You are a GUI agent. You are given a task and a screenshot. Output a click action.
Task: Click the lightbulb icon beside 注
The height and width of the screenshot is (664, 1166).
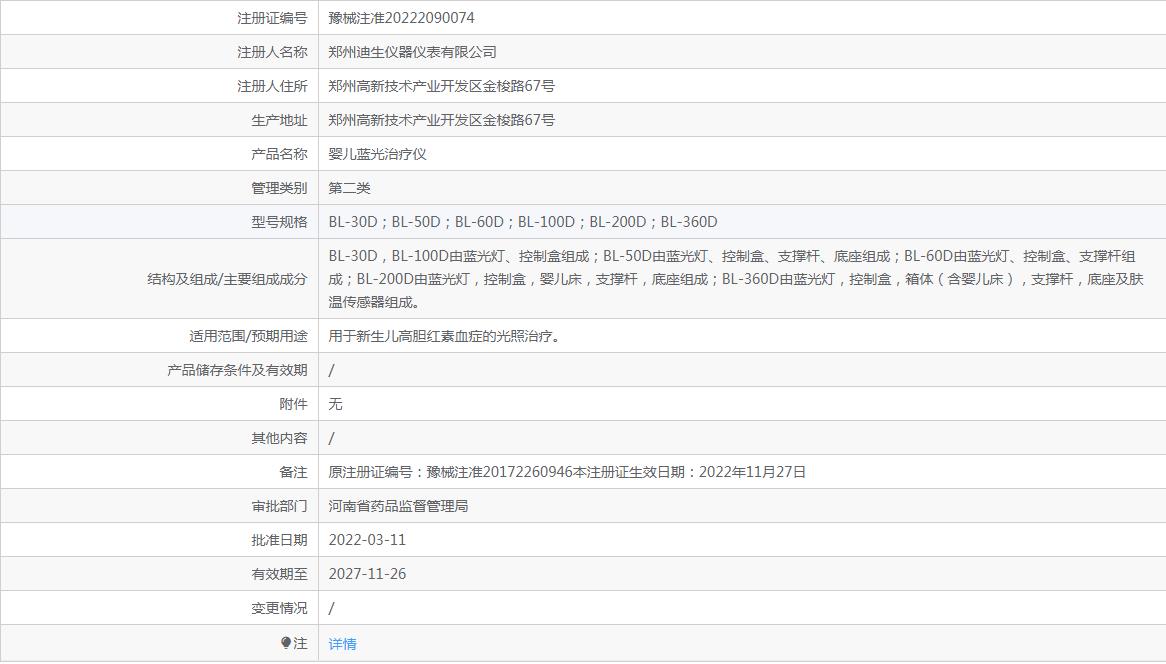[x=286, y=643]
